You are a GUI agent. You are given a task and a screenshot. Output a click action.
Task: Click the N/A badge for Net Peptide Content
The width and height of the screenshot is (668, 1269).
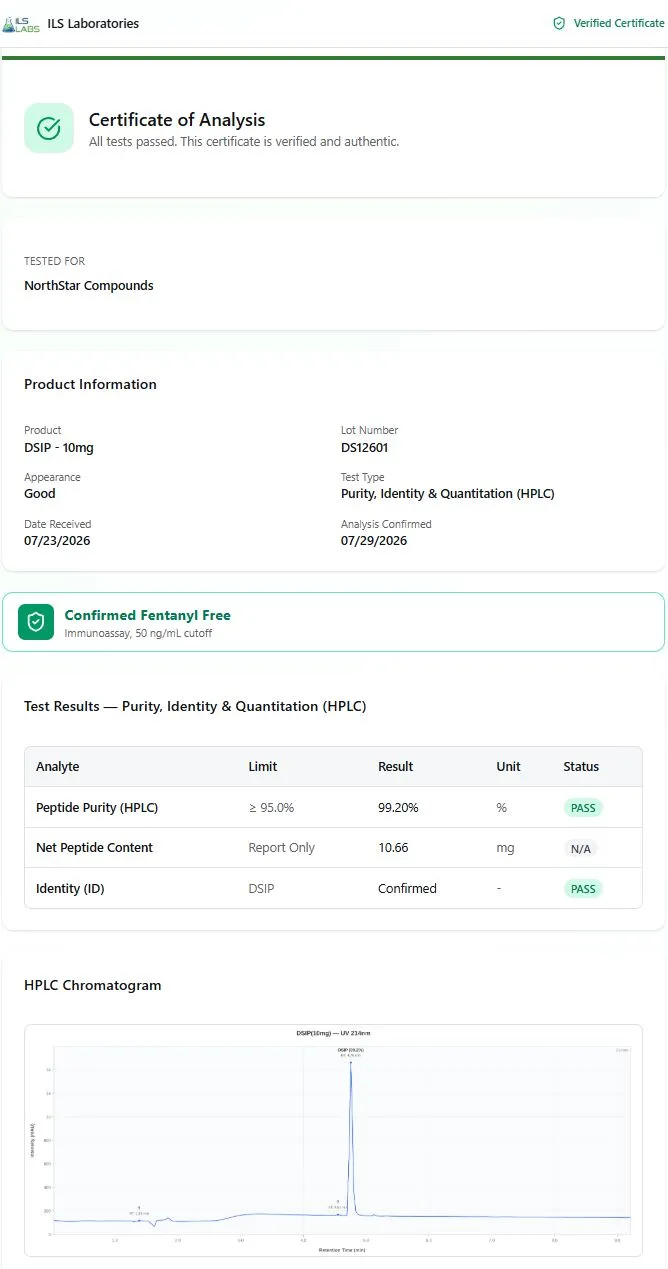(580, 848)
